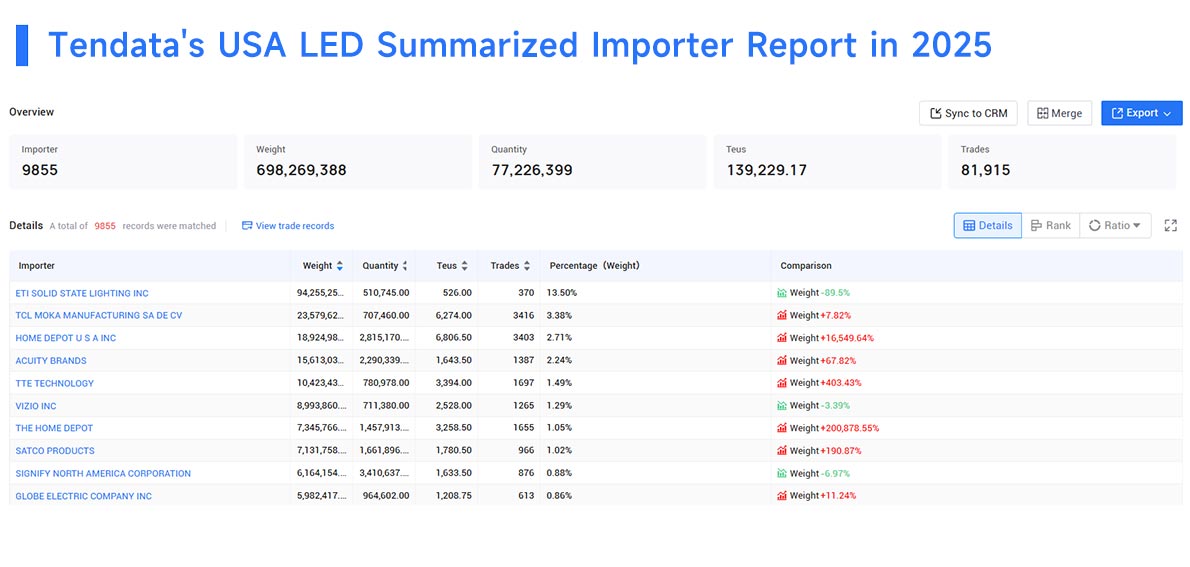Click comparison chart icon for SATCO PRODUCTS

click(x=782, y=451)
